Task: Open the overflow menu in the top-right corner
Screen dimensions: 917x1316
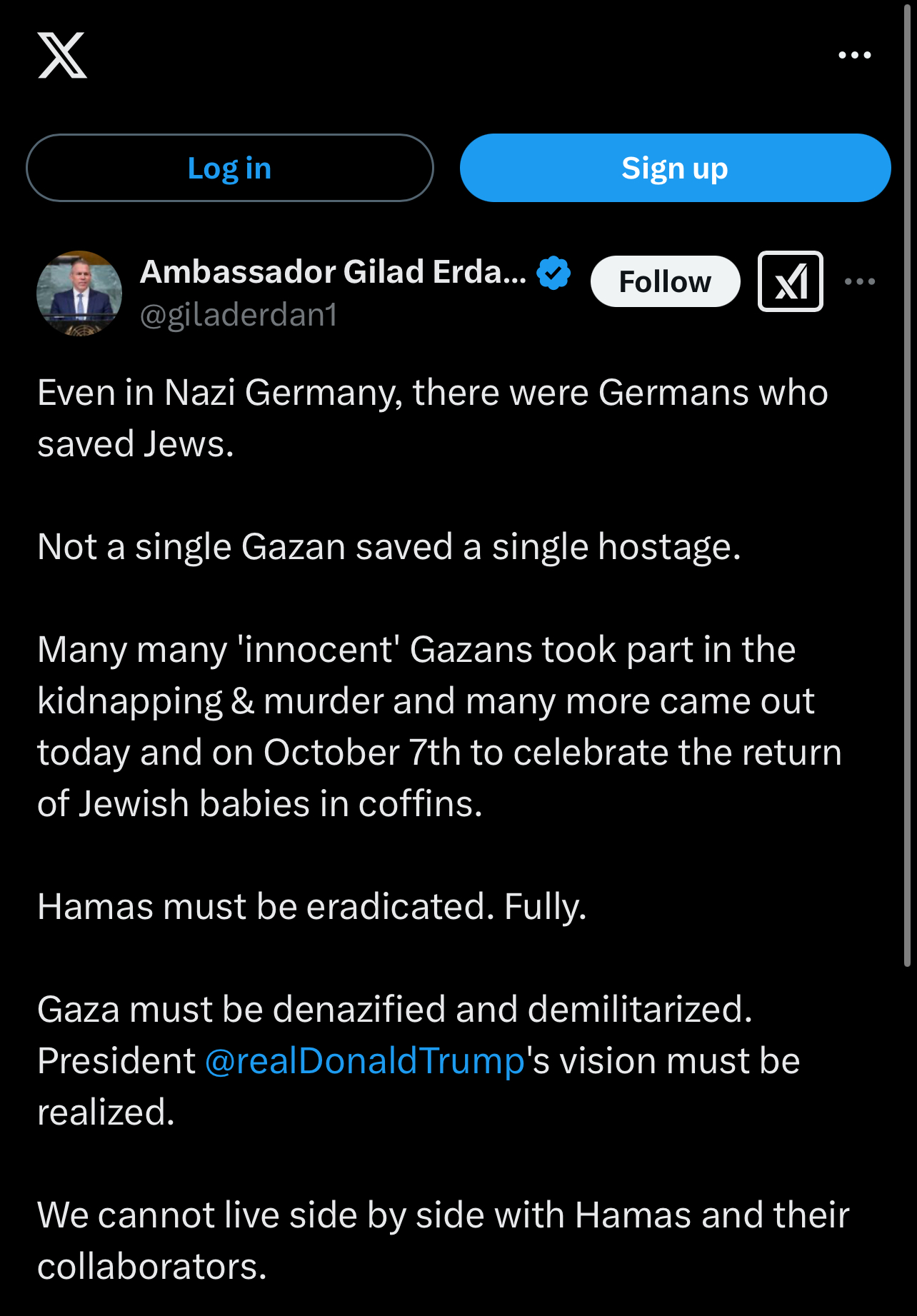Action: pos(854,54)
